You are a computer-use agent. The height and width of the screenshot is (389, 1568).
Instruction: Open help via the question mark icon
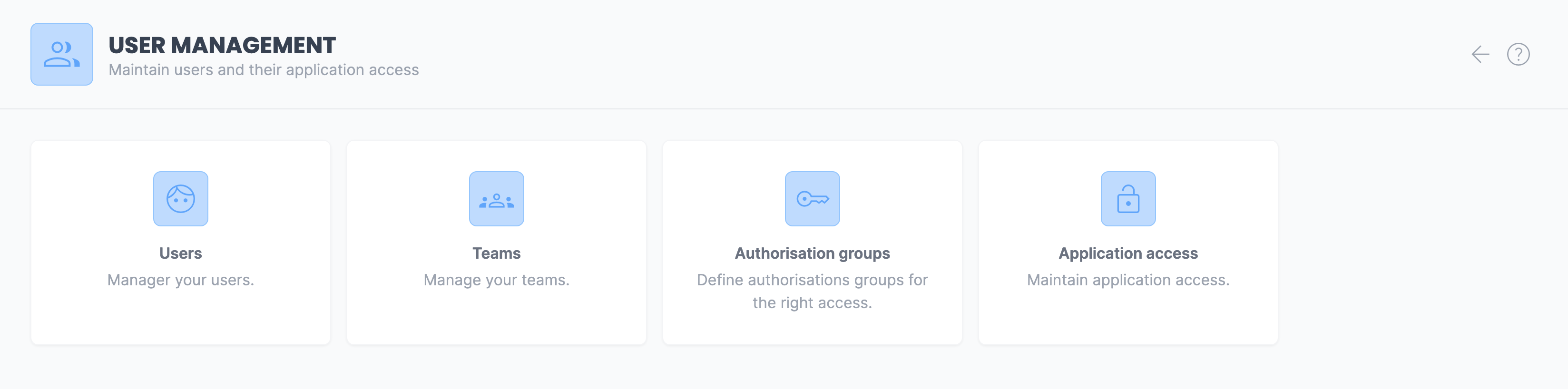[x=1518, y=54]
